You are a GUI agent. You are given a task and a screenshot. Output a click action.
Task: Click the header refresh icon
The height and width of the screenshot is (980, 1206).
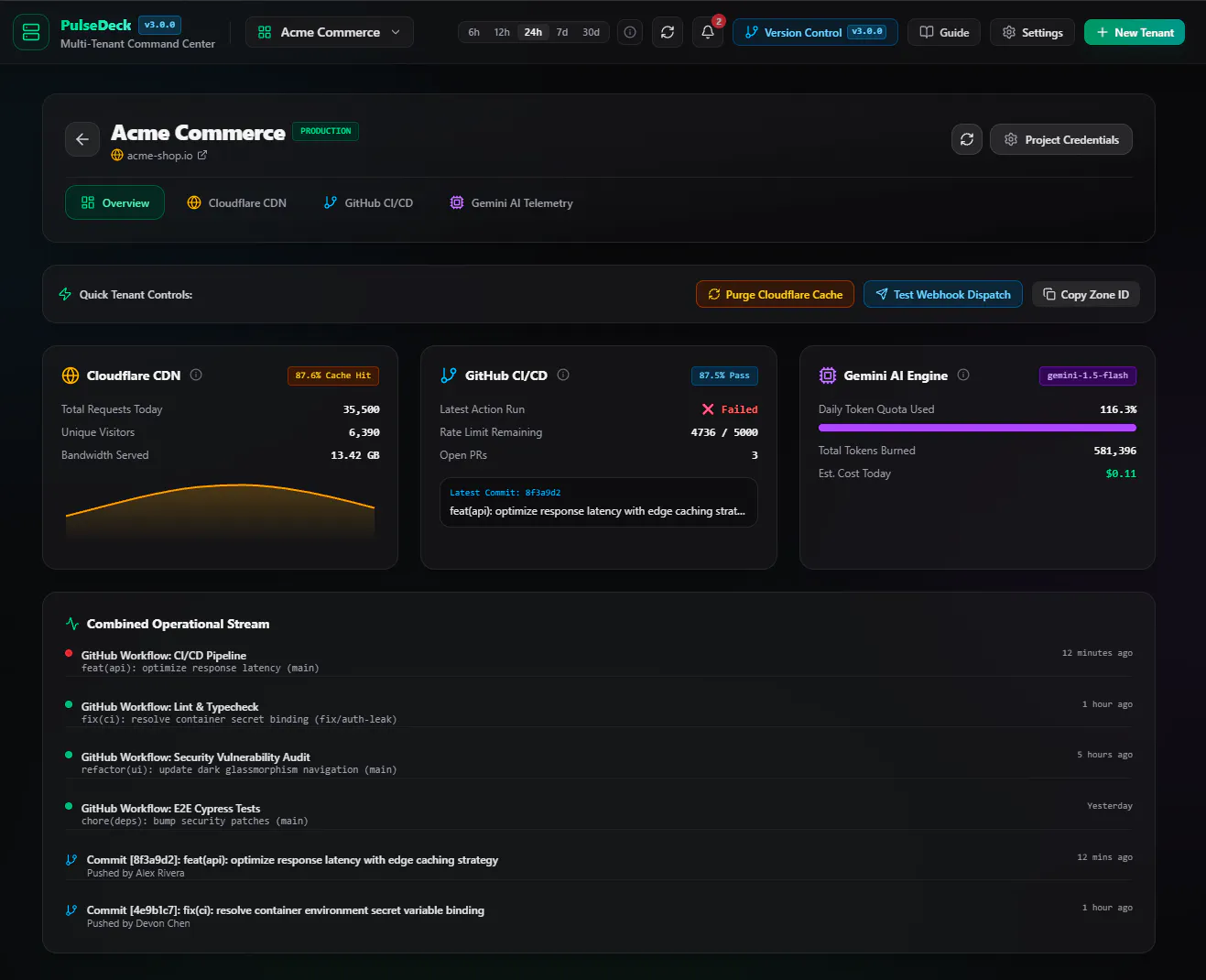pos(668,32)
